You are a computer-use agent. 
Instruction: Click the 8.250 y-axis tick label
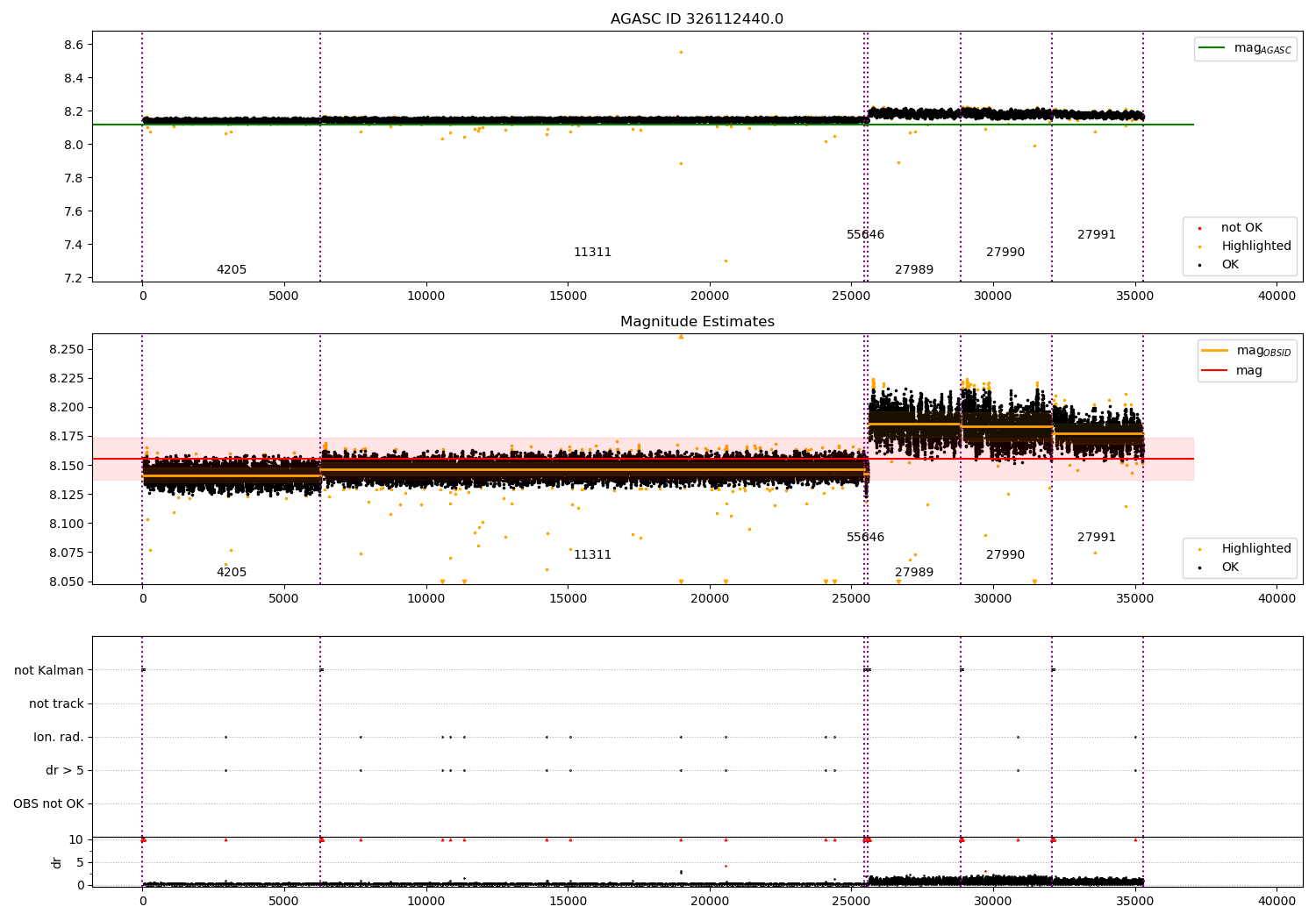click(x=68, y=349)
